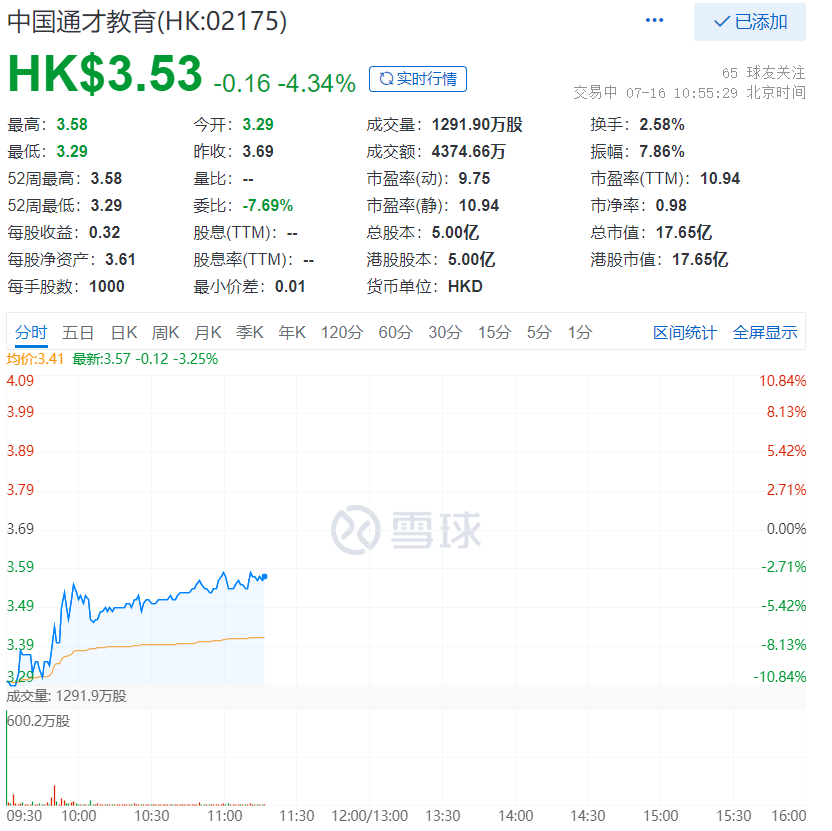Show the 60分 interval chart

click(395, 333)
